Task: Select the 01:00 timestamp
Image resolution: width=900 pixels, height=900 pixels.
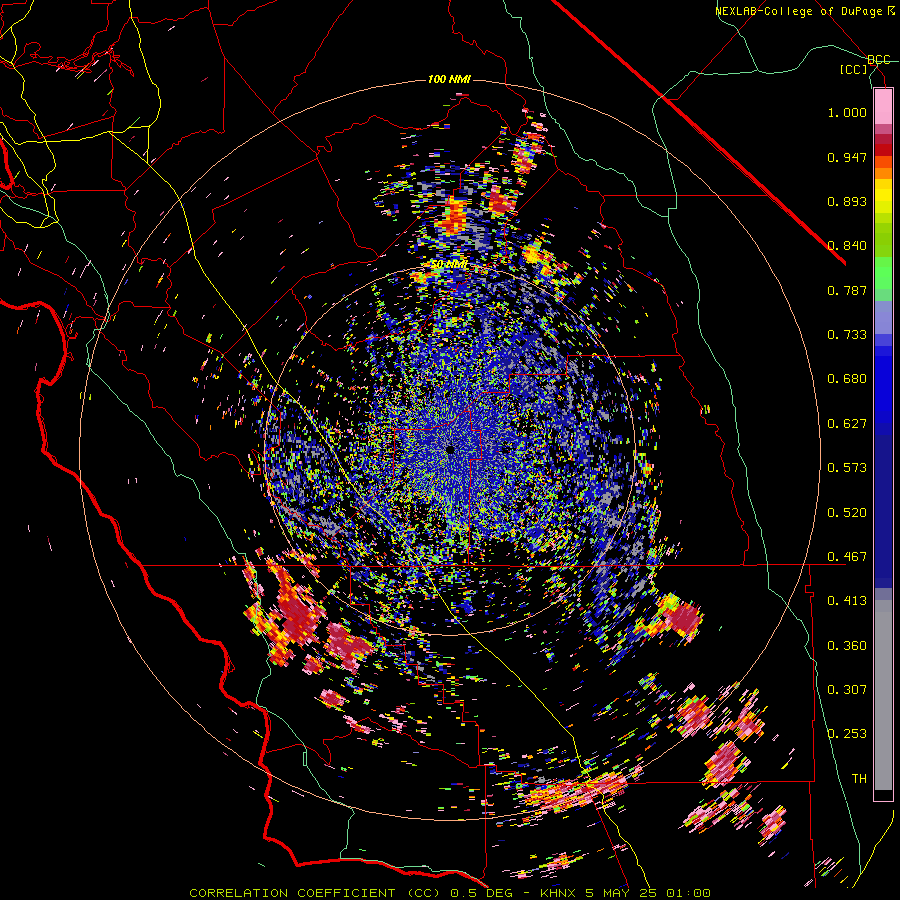Action: (x=689, y=893)
